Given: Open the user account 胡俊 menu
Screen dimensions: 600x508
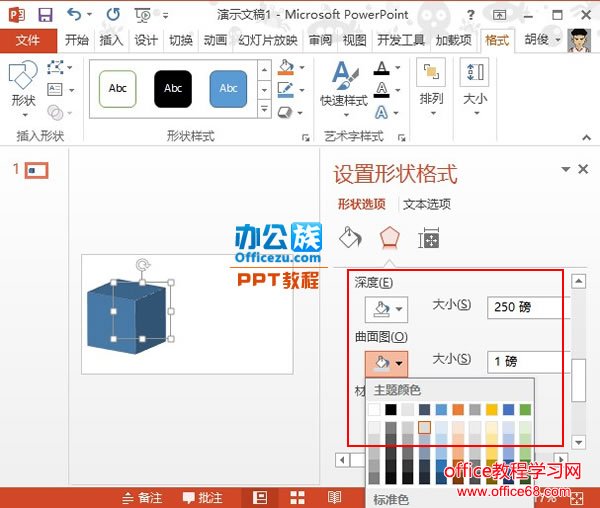Looking at the screenshot, I should (x=542, y=40).
